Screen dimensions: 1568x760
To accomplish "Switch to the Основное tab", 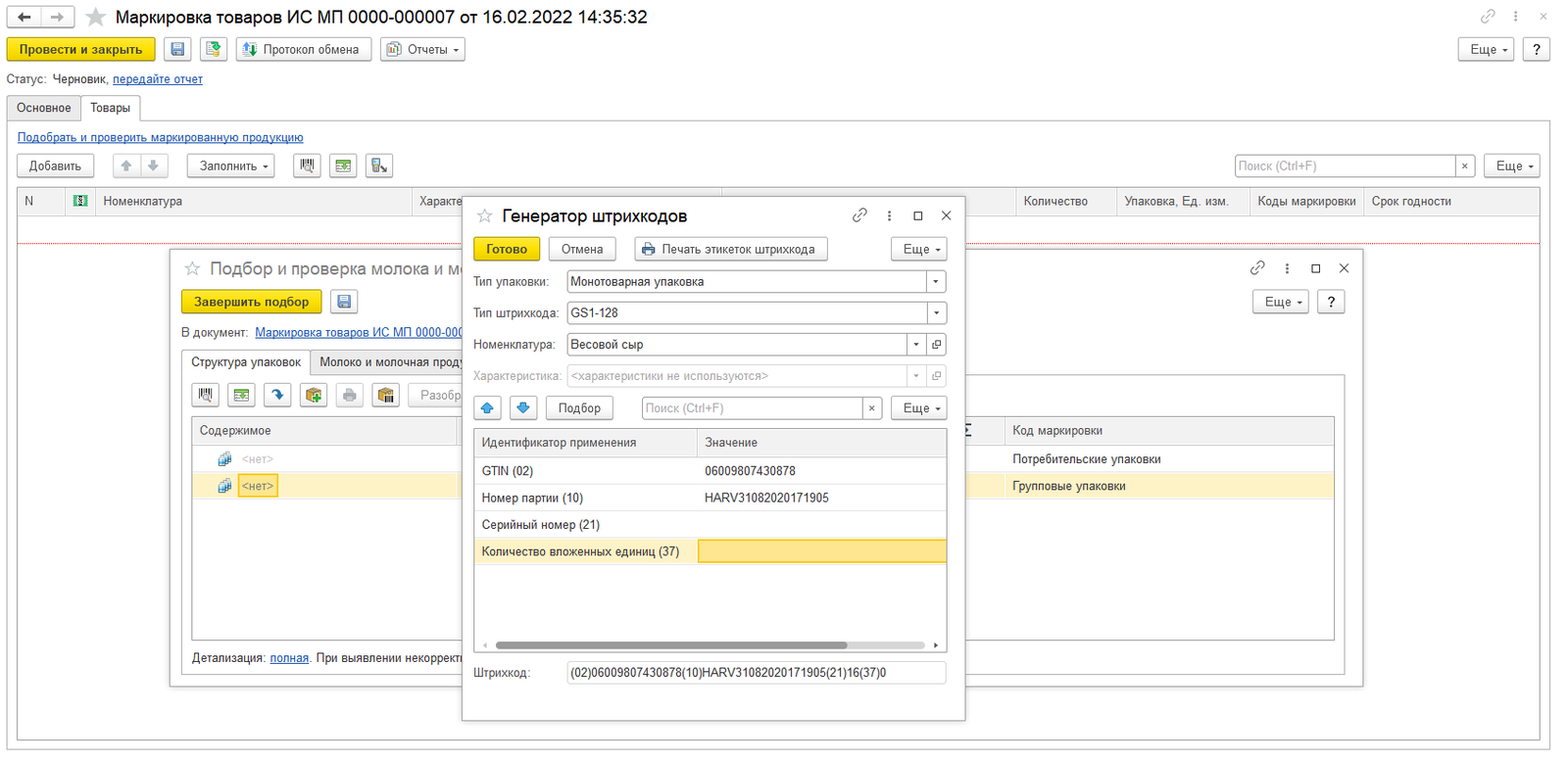I will 44,108.
